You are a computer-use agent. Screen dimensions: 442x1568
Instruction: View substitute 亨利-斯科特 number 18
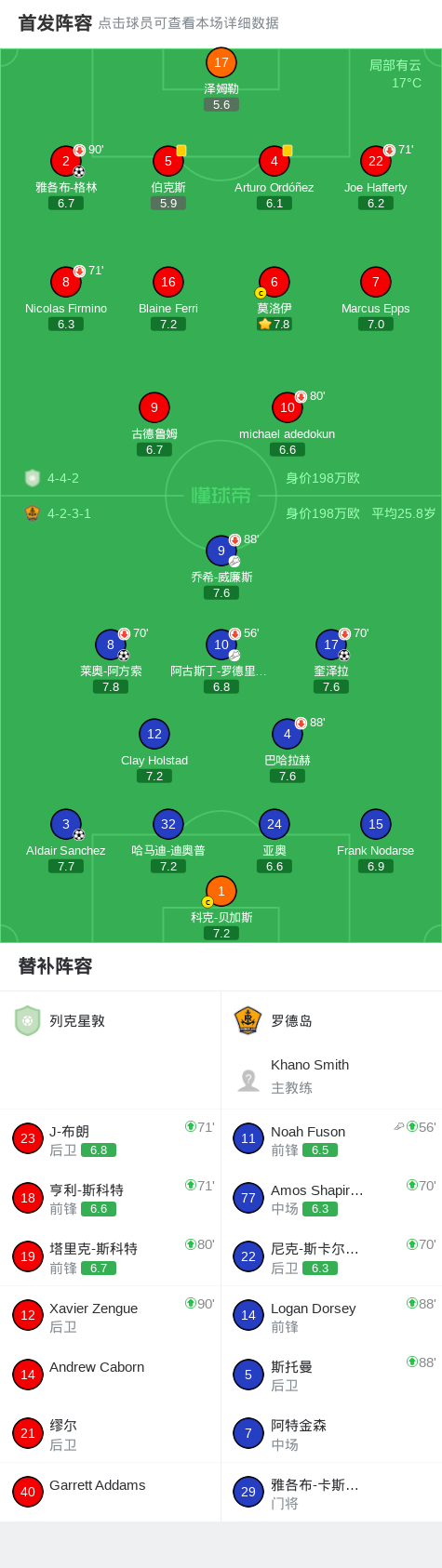pos(110,1198)
